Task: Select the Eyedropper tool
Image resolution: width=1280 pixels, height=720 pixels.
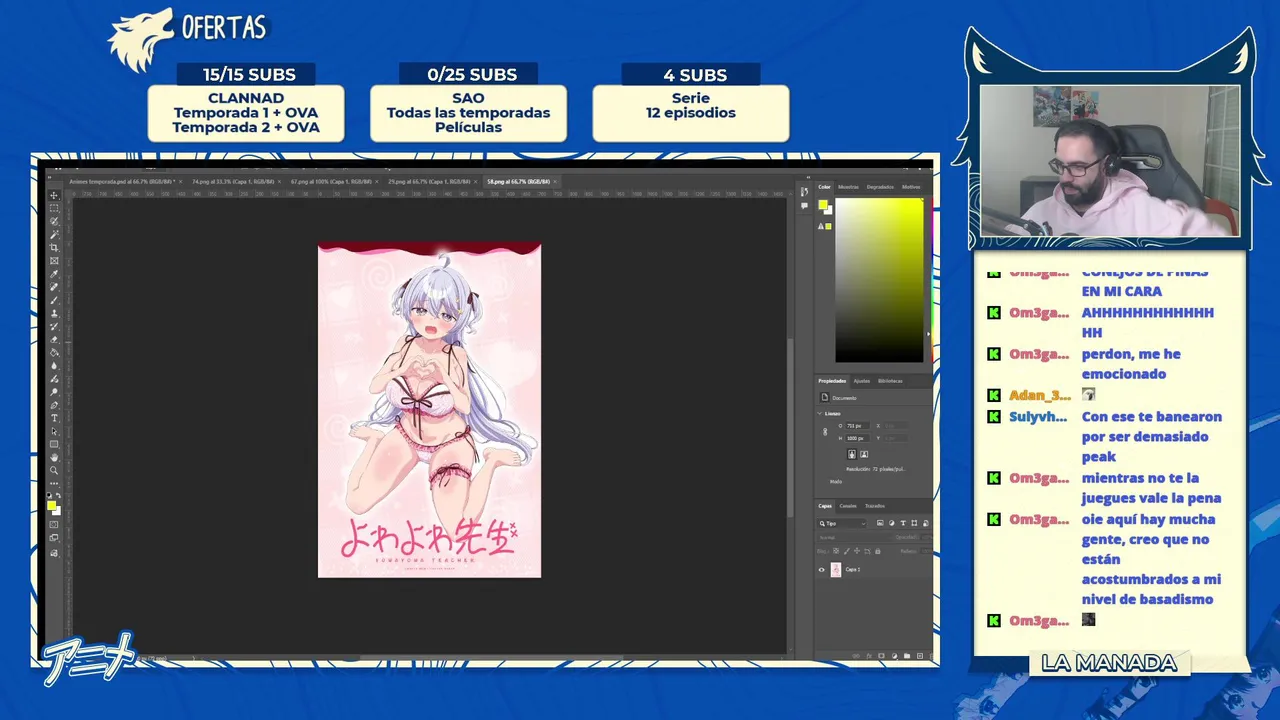Action: tap(54, 275)
